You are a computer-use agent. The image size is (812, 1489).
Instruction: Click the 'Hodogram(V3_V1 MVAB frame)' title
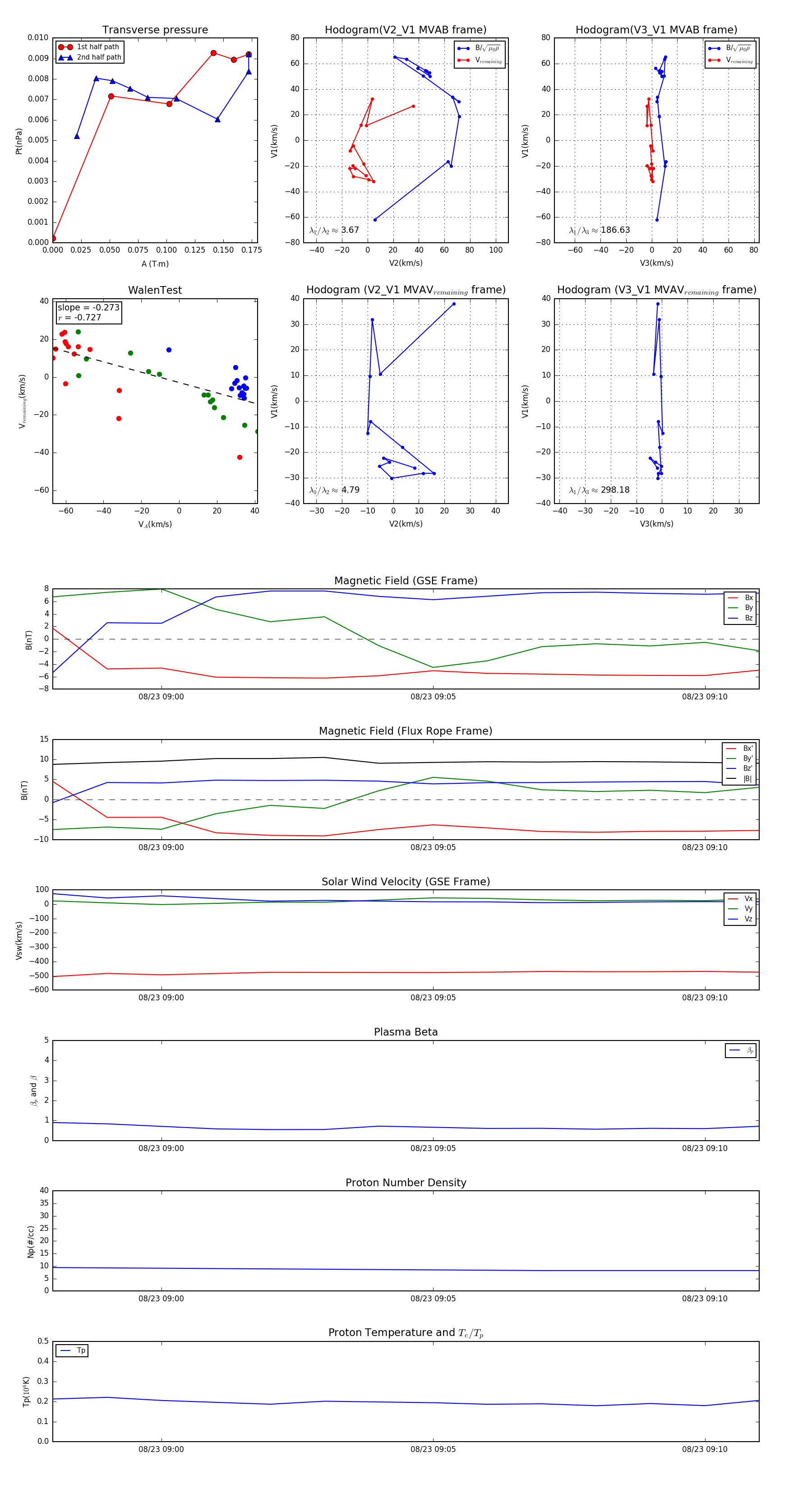tap(656, 30)
